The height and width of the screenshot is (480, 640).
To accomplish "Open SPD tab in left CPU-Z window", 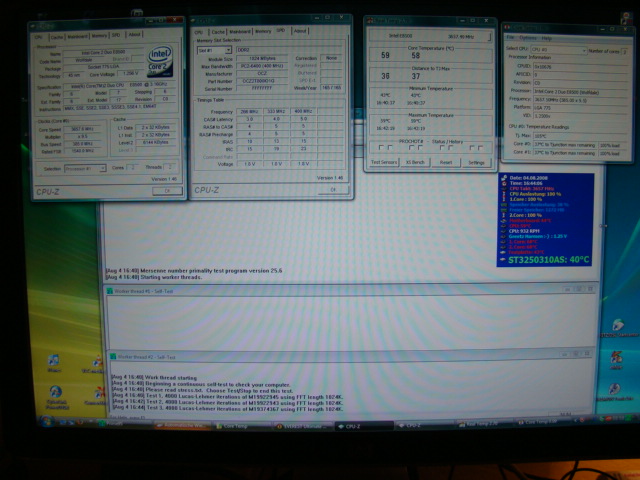I will pos(116,35).
